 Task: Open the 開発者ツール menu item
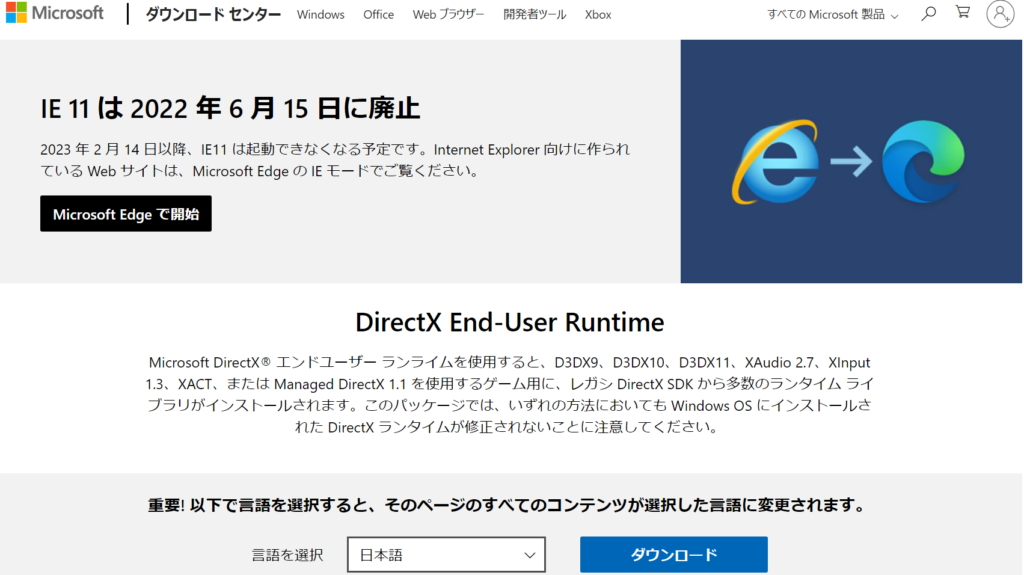(534, 14)
